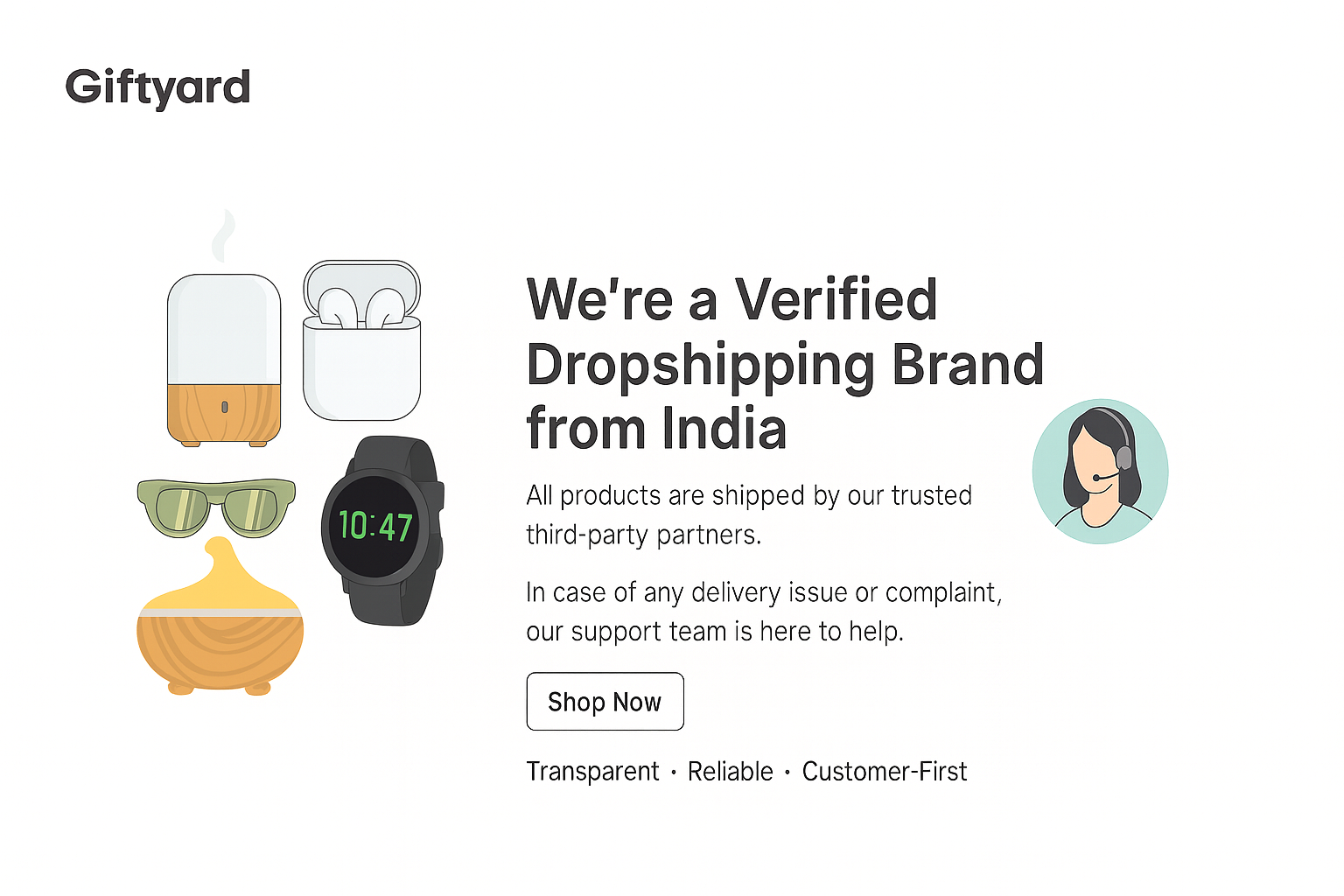Select the white humidifier with wooden base
Screen dimensions: 1344x896
coord(224,359)
